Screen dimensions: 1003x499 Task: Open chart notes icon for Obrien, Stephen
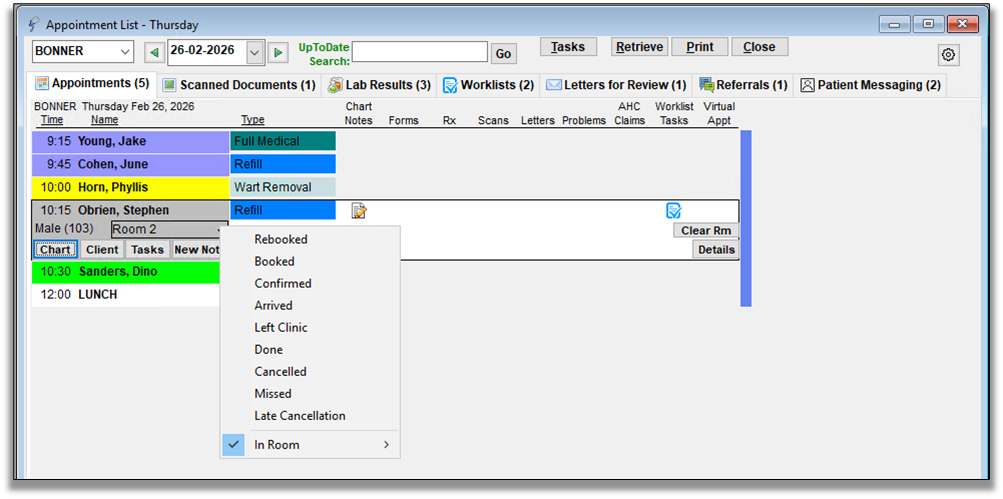[359, 210]
